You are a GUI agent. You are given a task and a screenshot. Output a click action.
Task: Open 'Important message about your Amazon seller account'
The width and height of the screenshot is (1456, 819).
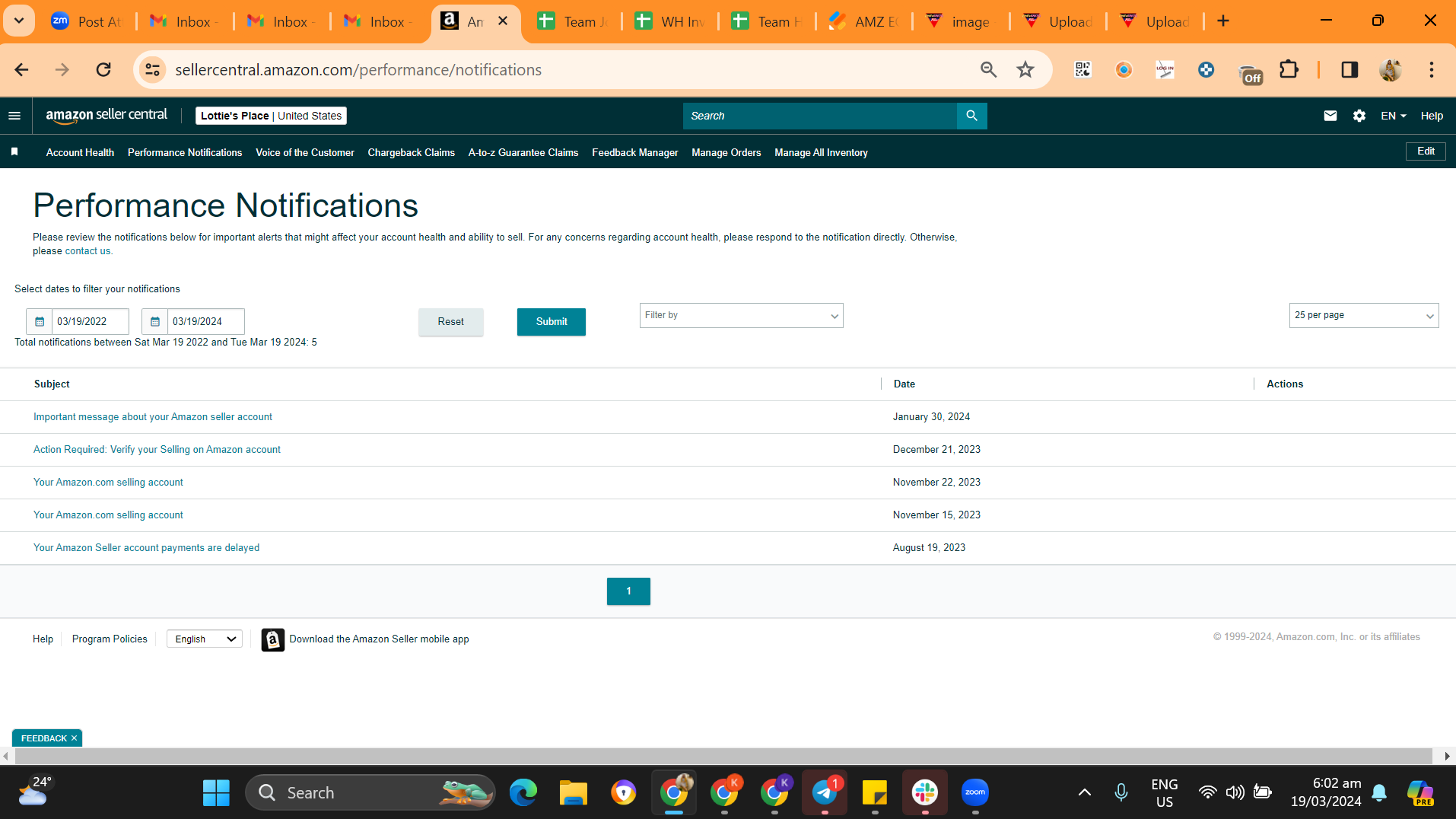tap(153, 417)
